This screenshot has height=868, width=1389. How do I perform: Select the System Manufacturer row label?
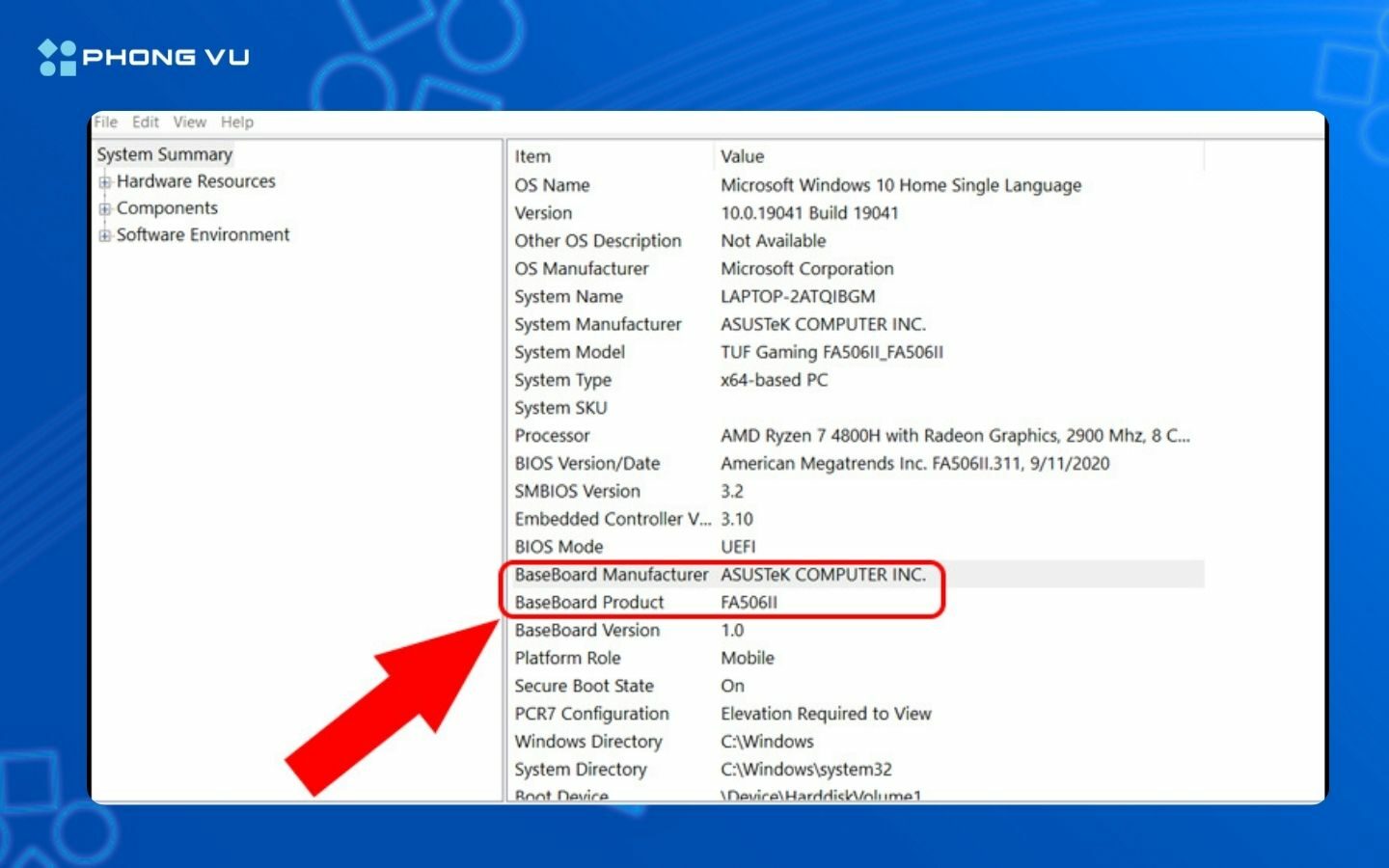598,325
